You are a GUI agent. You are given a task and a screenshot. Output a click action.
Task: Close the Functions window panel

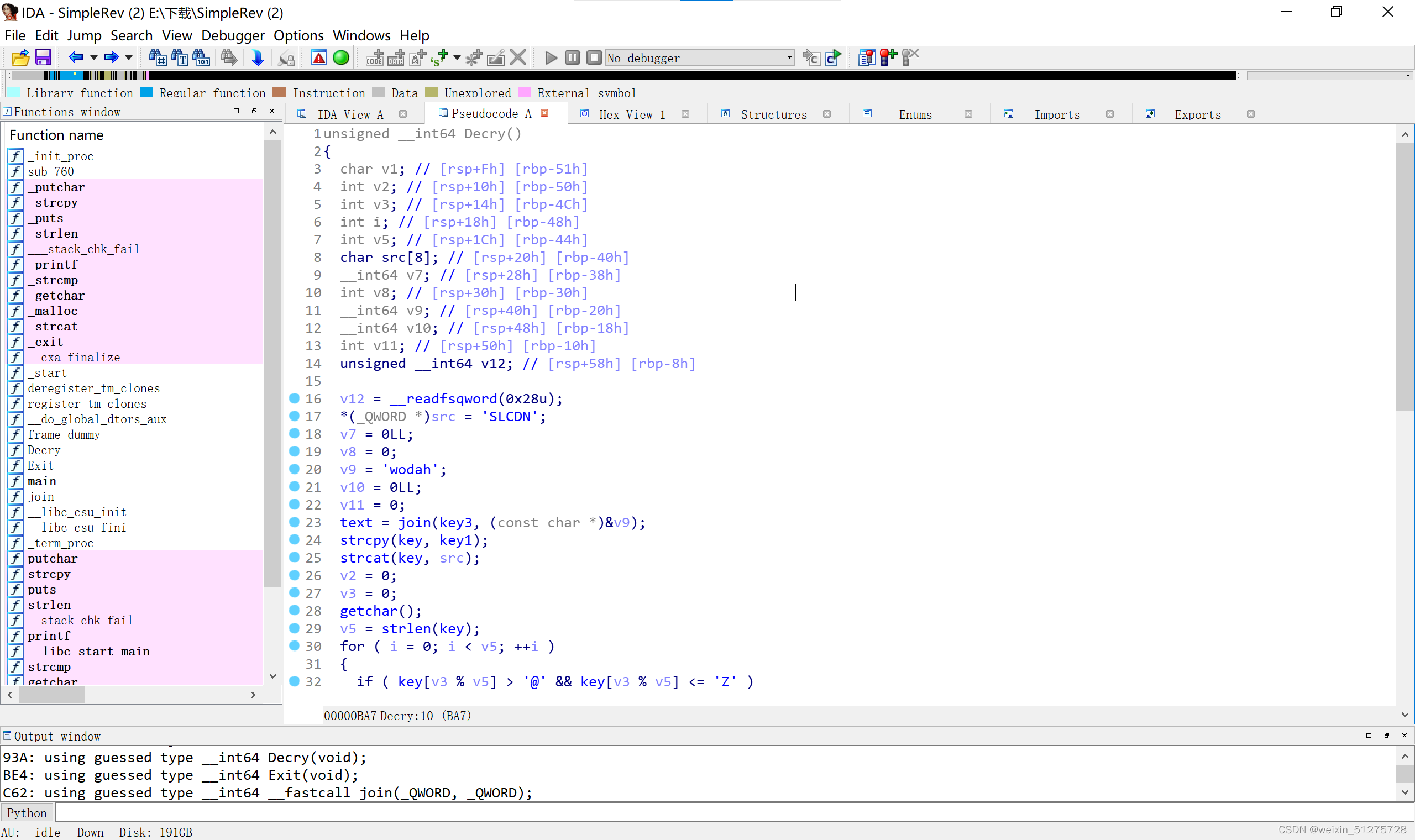click(x=272, y=111)
